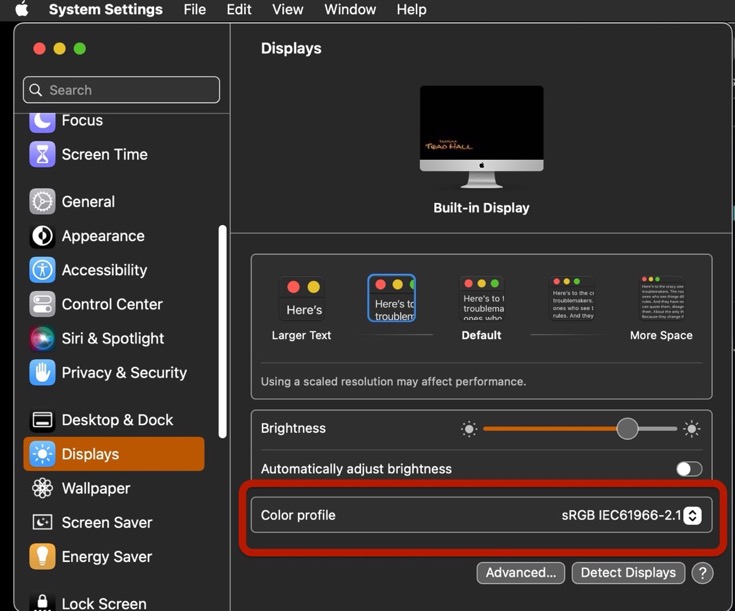Click the 'Energy Saver' sidebar label
The width and height of the screenshot is (735, 611).
coord(107,557)
